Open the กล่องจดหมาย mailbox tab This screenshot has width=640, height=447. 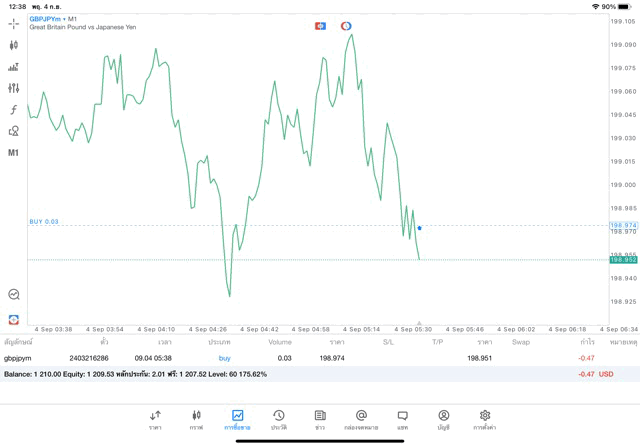(x=361, y=419)
